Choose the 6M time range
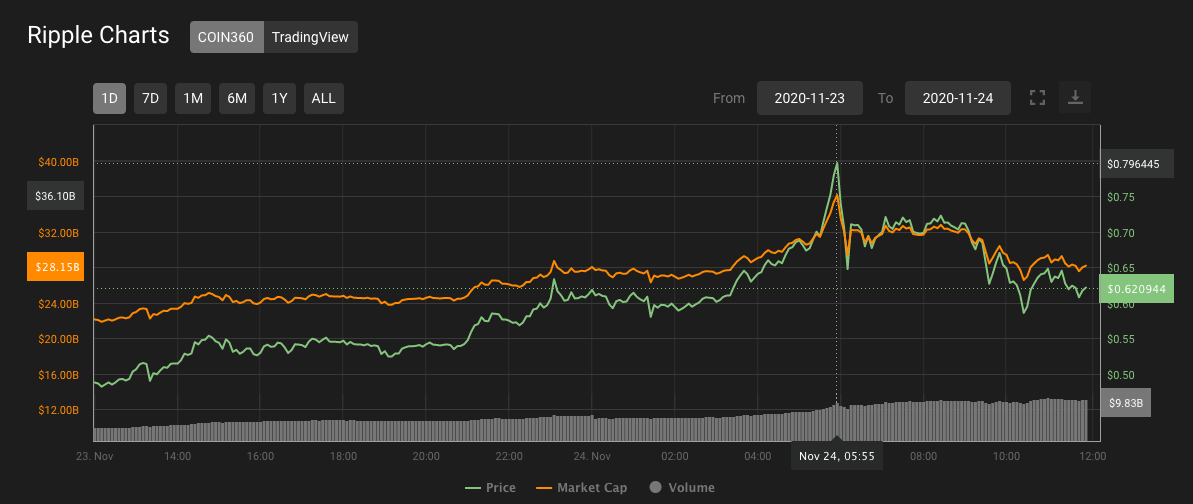 [x=237, y=98]
